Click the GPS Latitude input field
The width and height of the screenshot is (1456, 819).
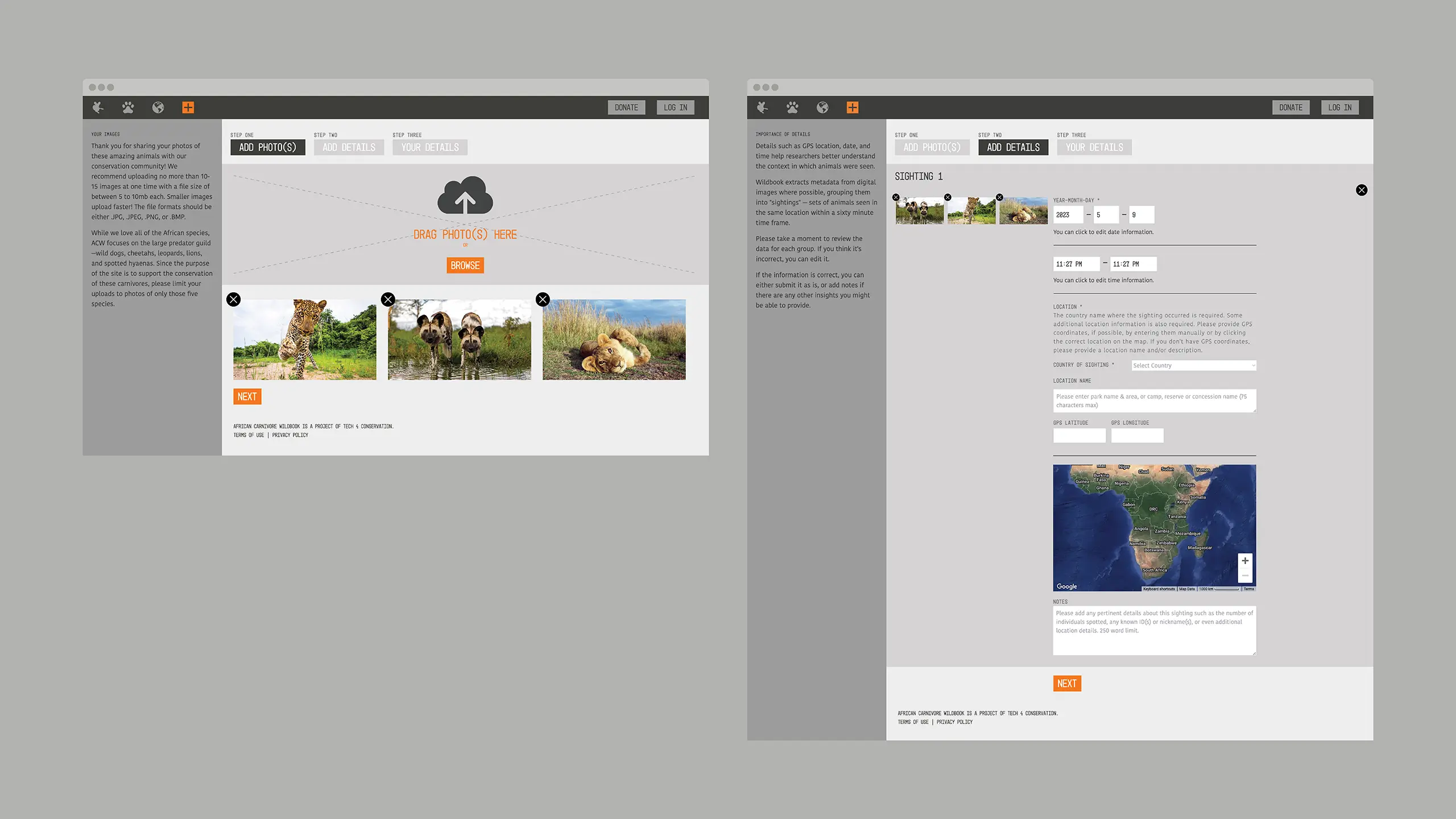click(1079, 435)
